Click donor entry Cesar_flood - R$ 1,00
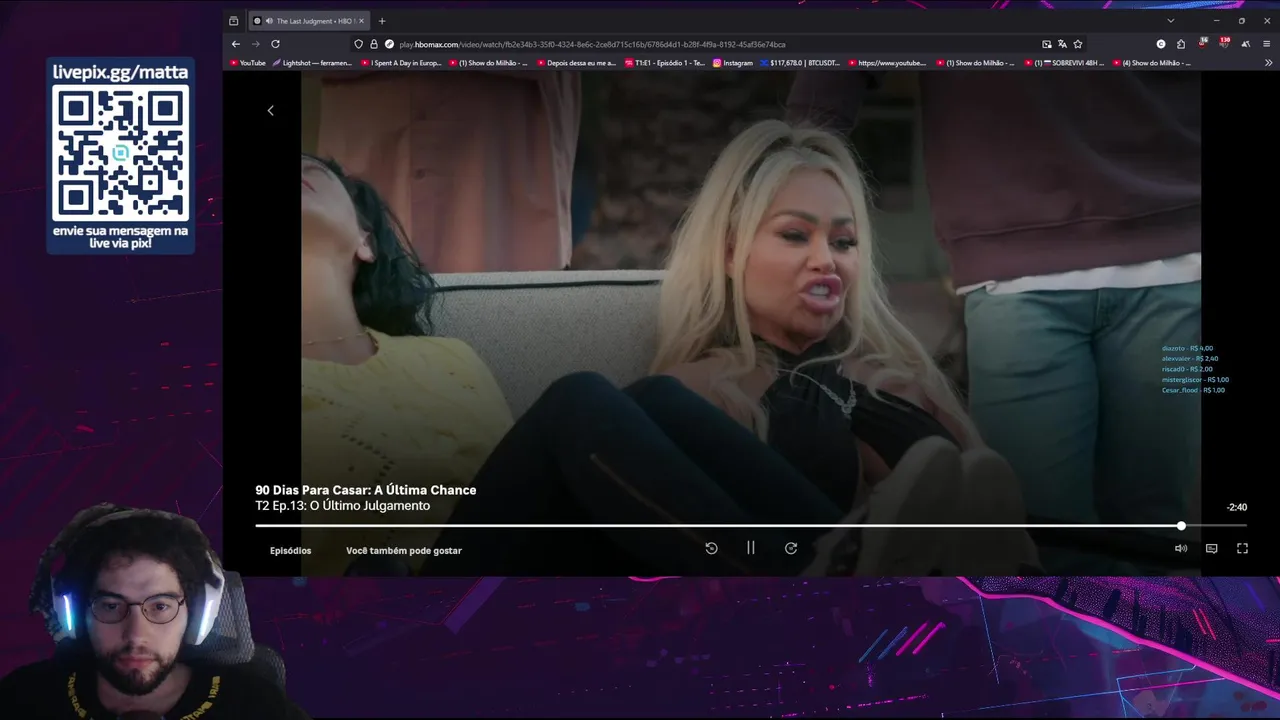Screen dimensions: 1280x720 [x=1193, y=390]
